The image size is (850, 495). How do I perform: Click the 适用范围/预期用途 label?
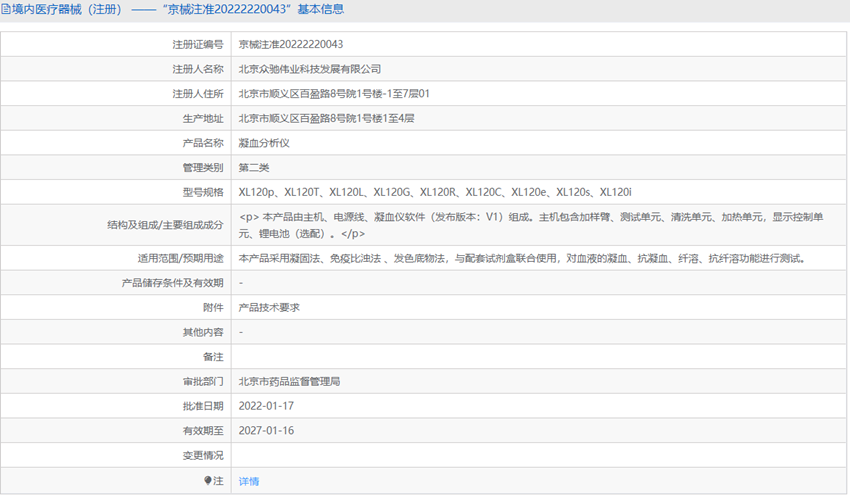(181, 259)
